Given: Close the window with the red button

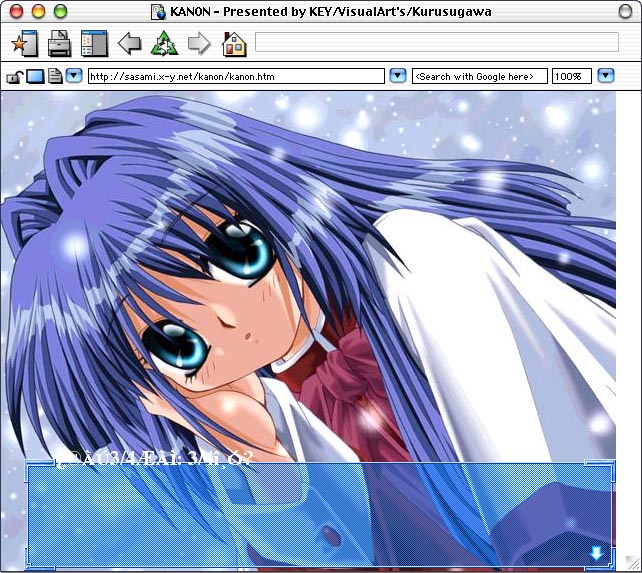Looking at the screenshot, I should point(16,11).
